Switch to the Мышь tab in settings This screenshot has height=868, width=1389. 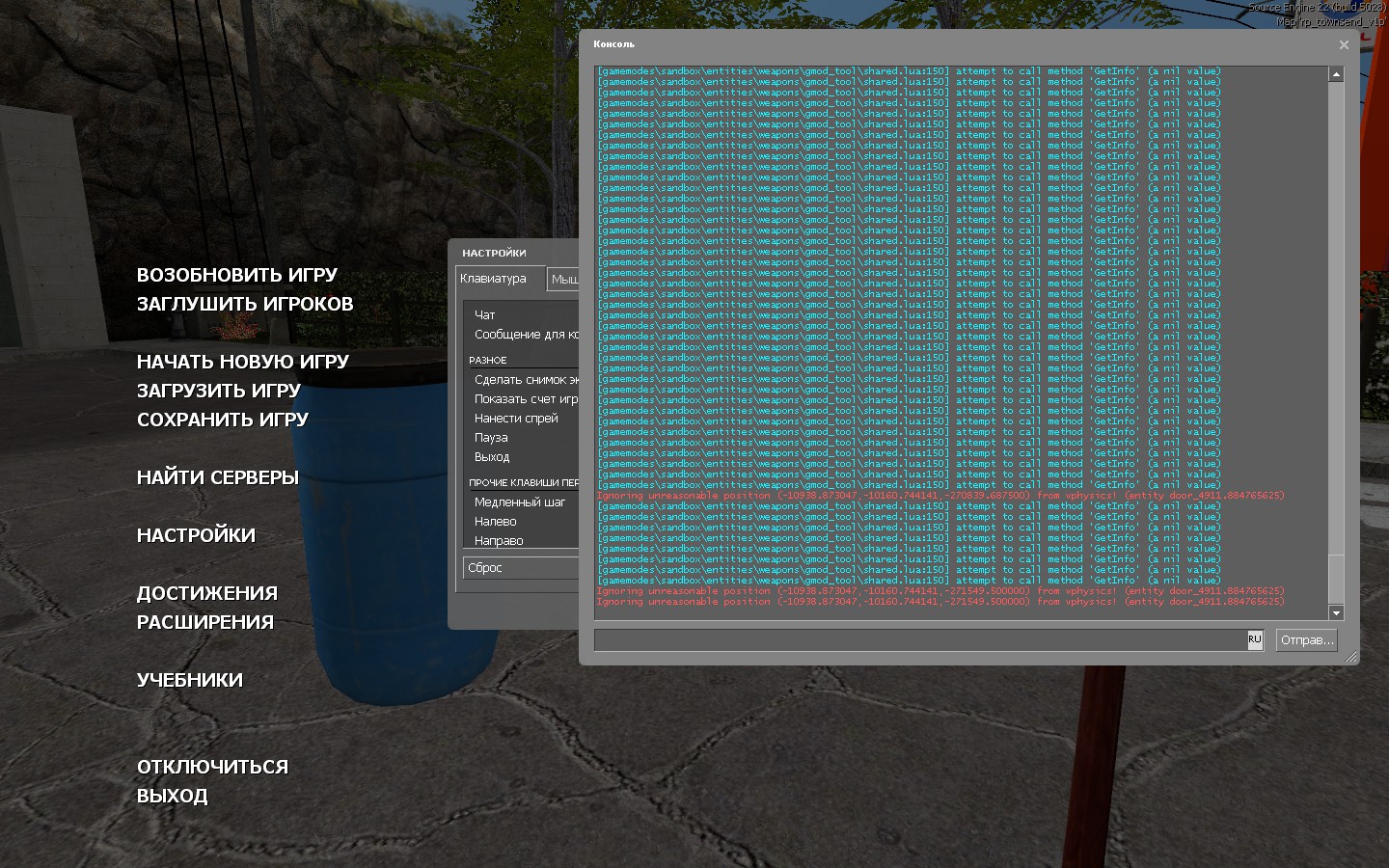[562, 280]
